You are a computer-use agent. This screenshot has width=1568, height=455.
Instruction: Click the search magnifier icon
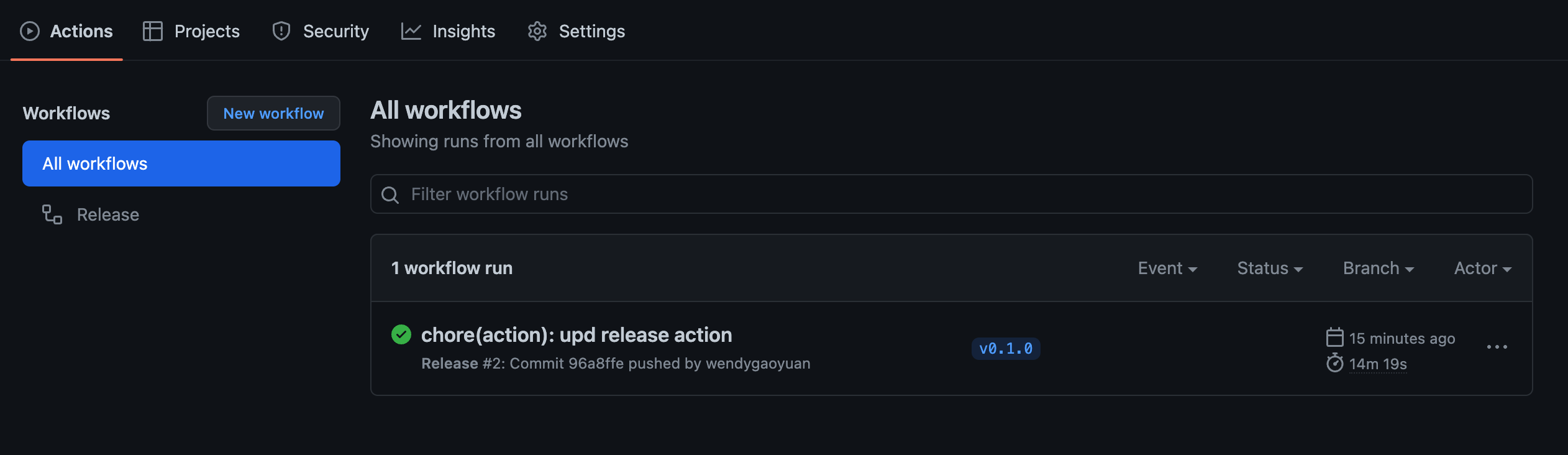pos(390,195)
